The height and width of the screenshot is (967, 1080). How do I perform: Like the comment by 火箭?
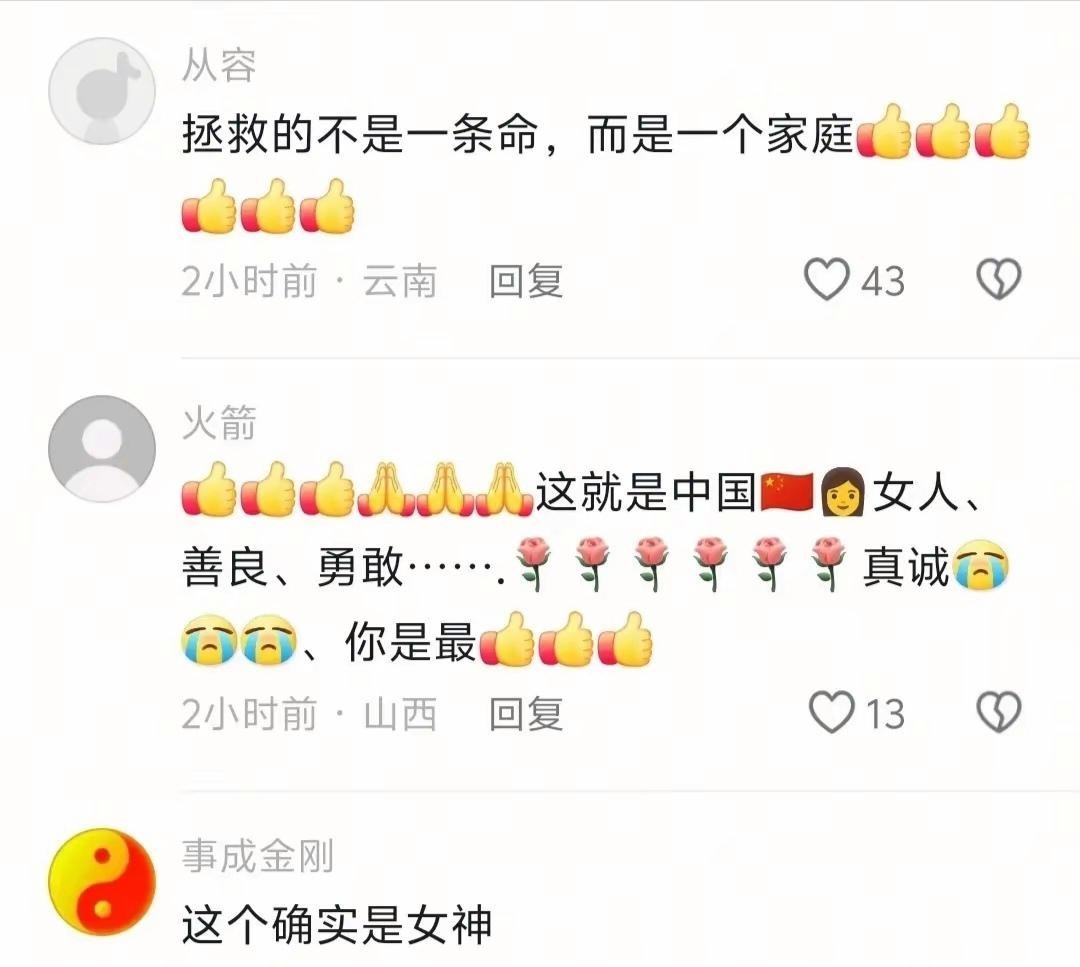(x=831, y=712)
